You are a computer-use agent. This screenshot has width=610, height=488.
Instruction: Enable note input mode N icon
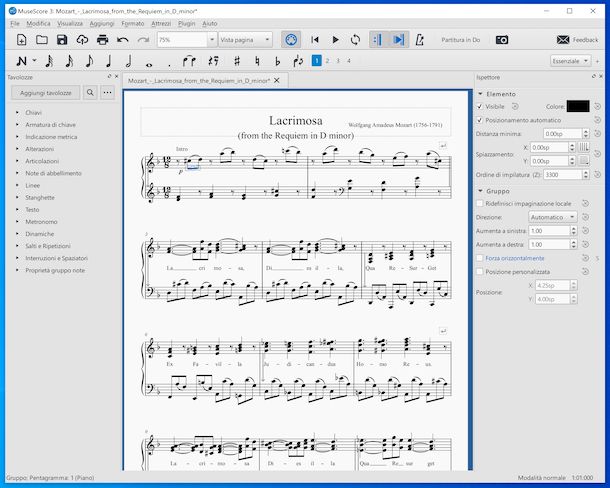tap(21, 61)
